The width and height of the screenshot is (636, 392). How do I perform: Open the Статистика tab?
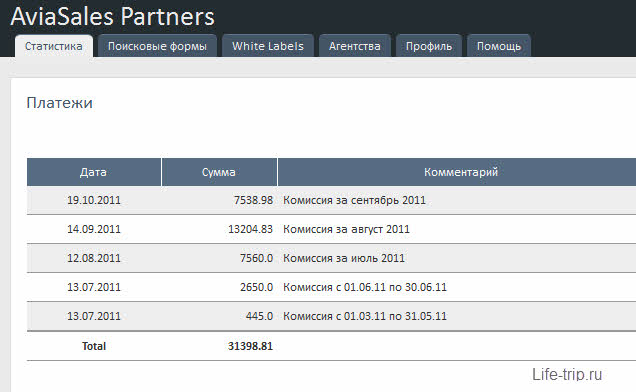point(54,46)
